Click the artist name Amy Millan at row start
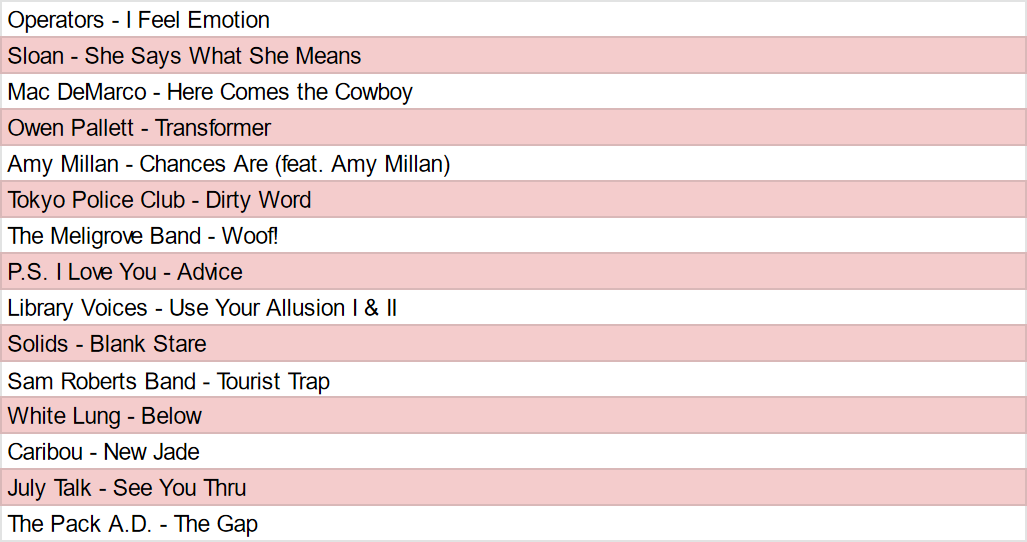 63,164
